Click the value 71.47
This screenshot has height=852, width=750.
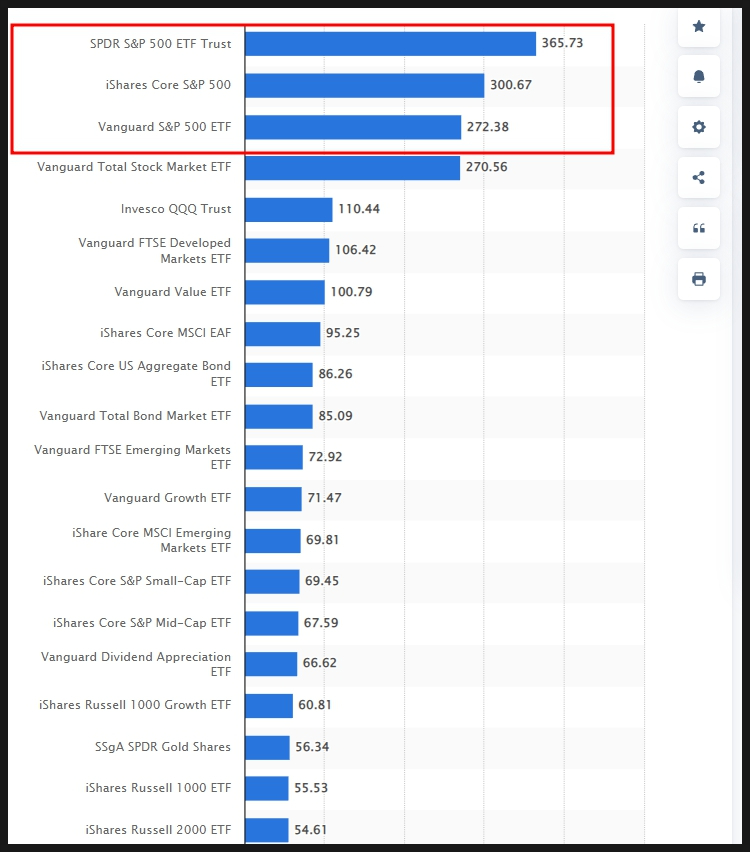[x=324, y=498]
